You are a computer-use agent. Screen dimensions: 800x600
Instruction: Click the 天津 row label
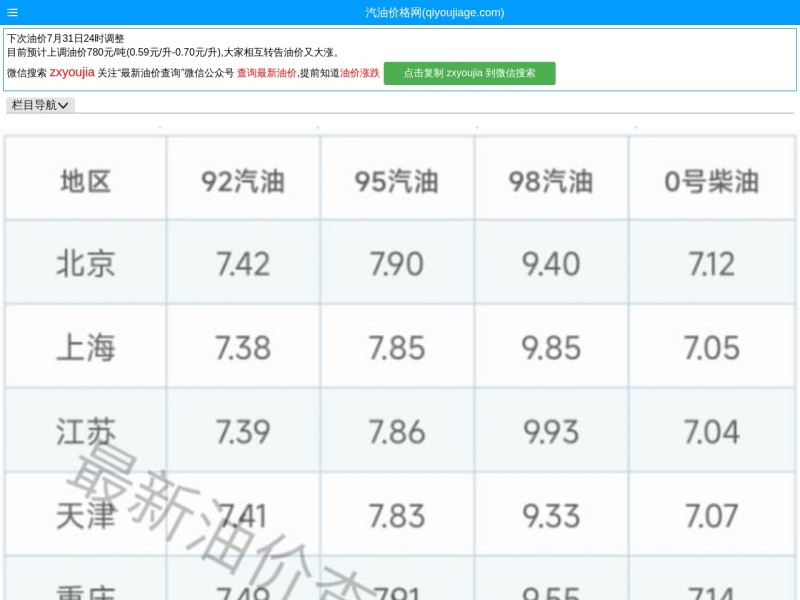coord(86,515)
